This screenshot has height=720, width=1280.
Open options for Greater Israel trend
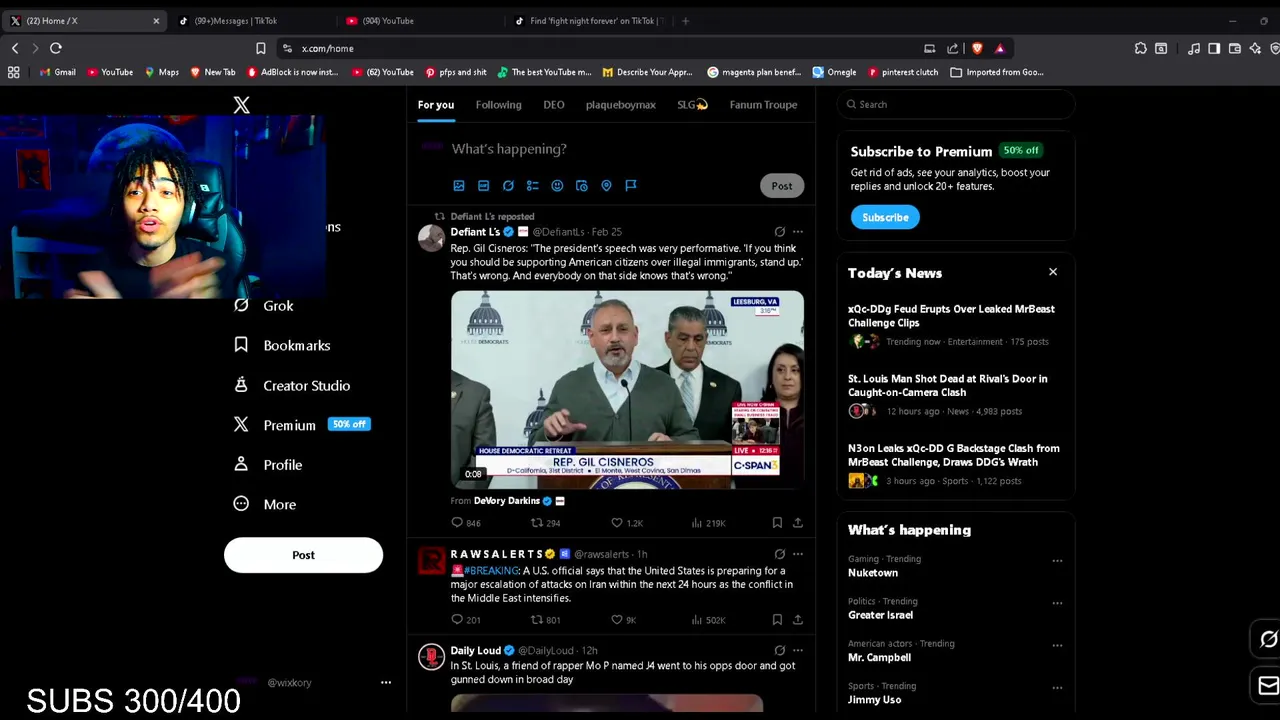point(1057,603)
